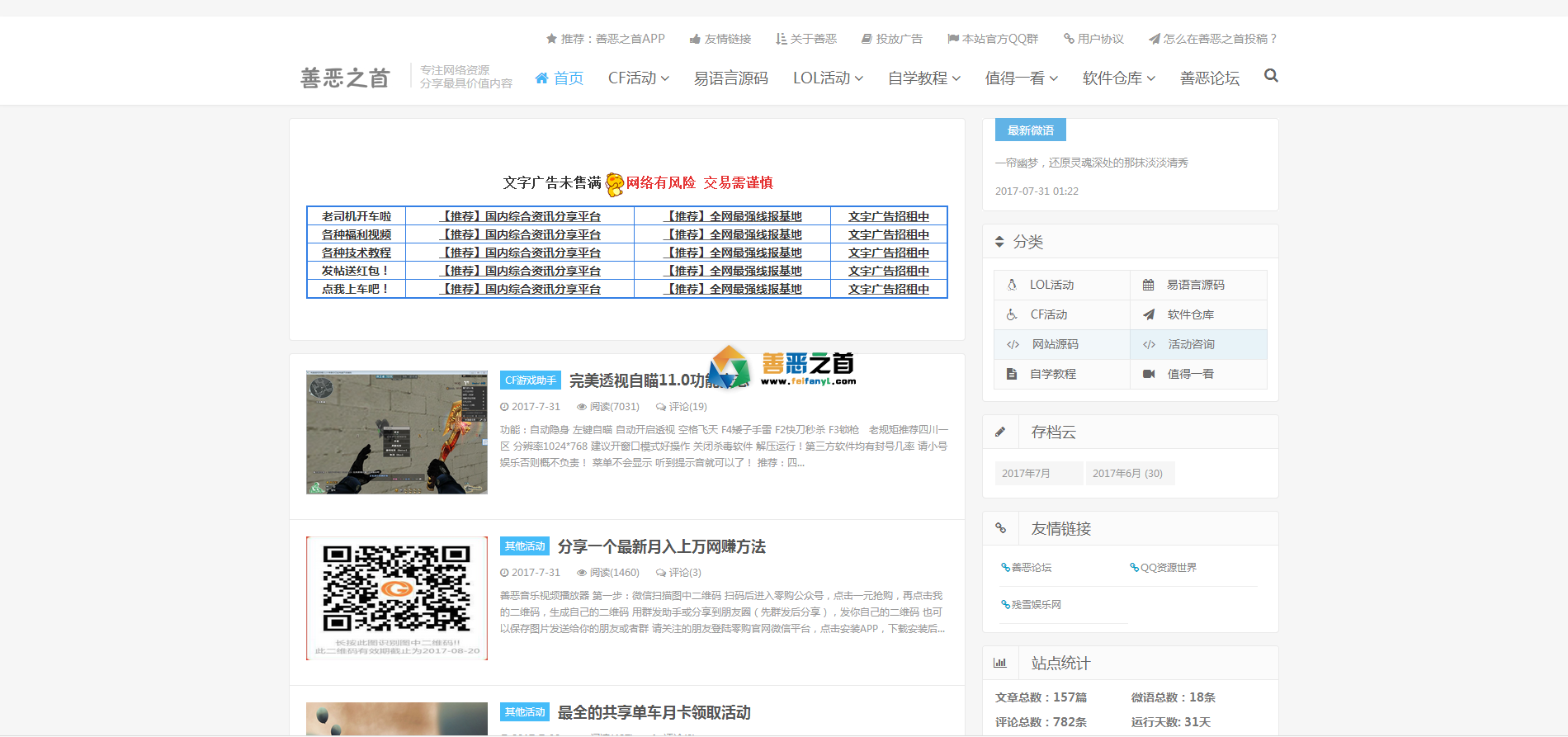Viewport: 1568px width, 737px height.
Task: Expand the CF活动 dropdown menu
Action: coord(638,78)
